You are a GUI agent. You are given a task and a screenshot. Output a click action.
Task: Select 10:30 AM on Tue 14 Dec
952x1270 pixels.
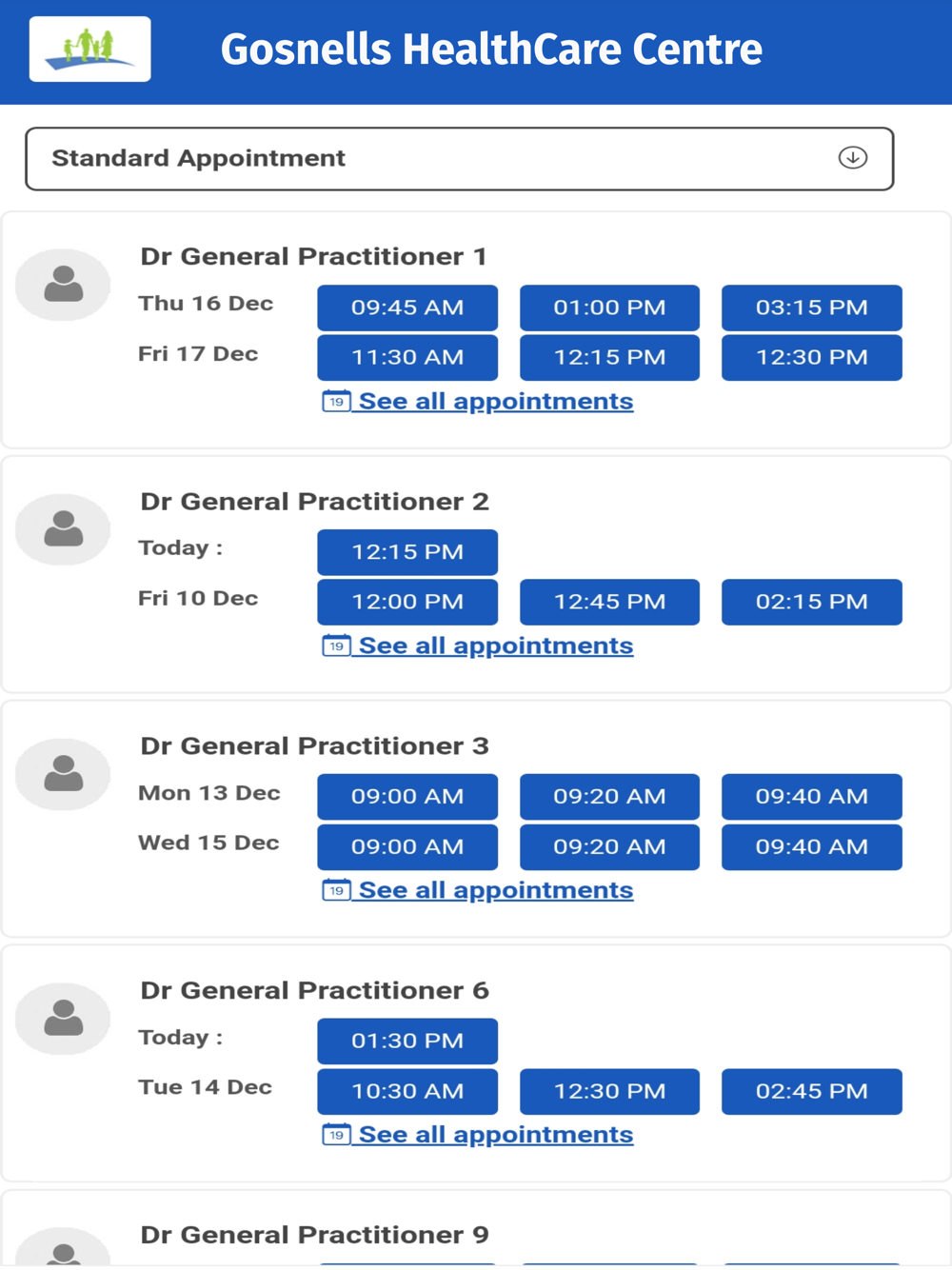(407, 1091)
